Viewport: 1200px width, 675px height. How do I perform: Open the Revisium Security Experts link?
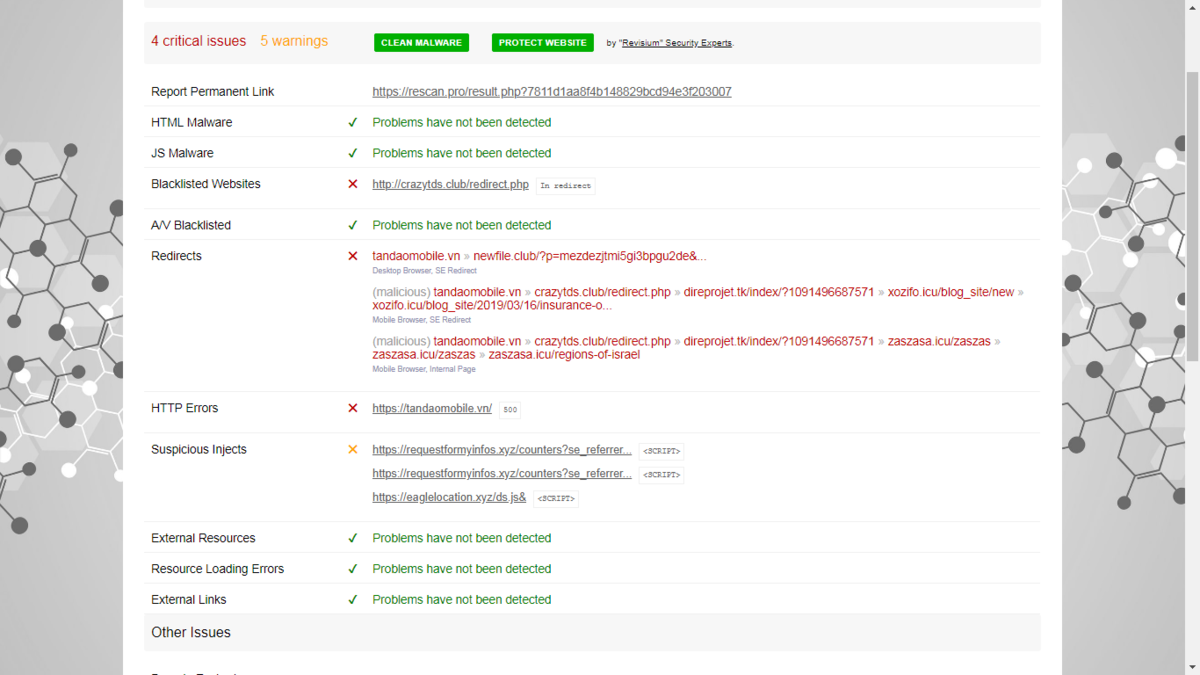click(676, 43)
